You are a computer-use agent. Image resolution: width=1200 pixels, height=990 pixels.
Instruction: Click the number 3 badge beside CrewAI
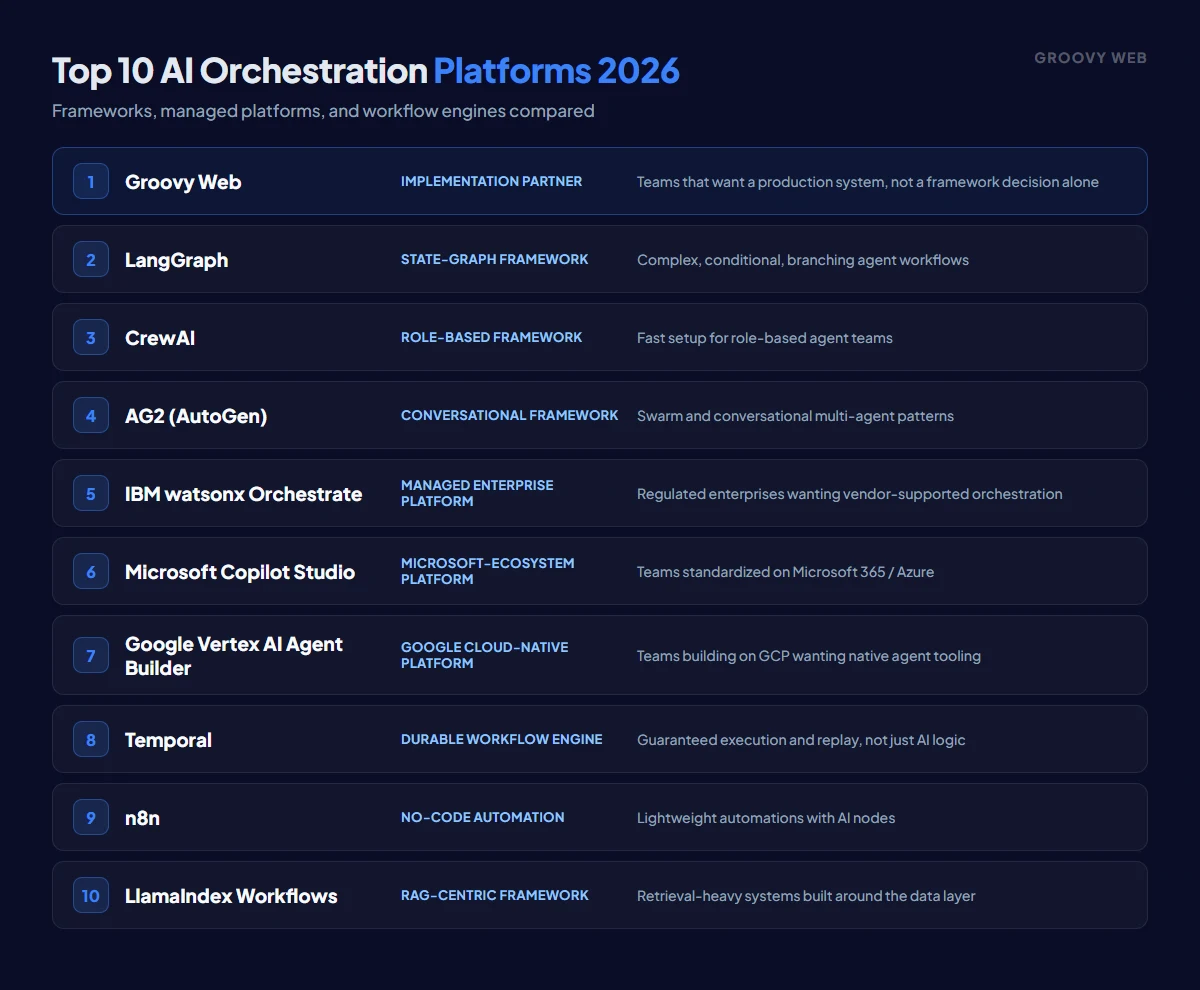[91, 337]
